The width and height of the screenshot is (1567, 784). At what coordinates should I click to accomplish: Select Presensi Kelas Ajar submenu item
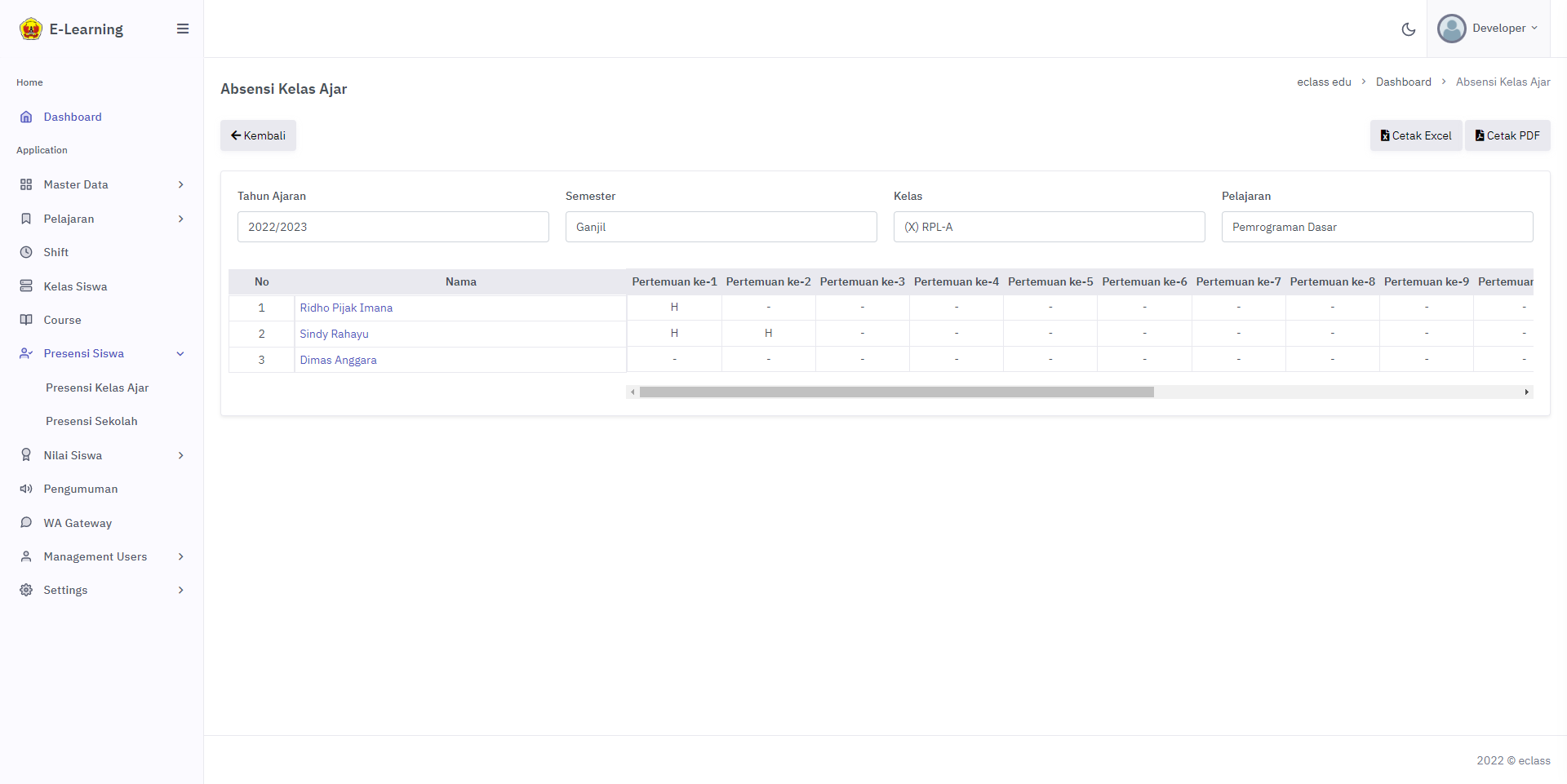[x=97, y=388]
